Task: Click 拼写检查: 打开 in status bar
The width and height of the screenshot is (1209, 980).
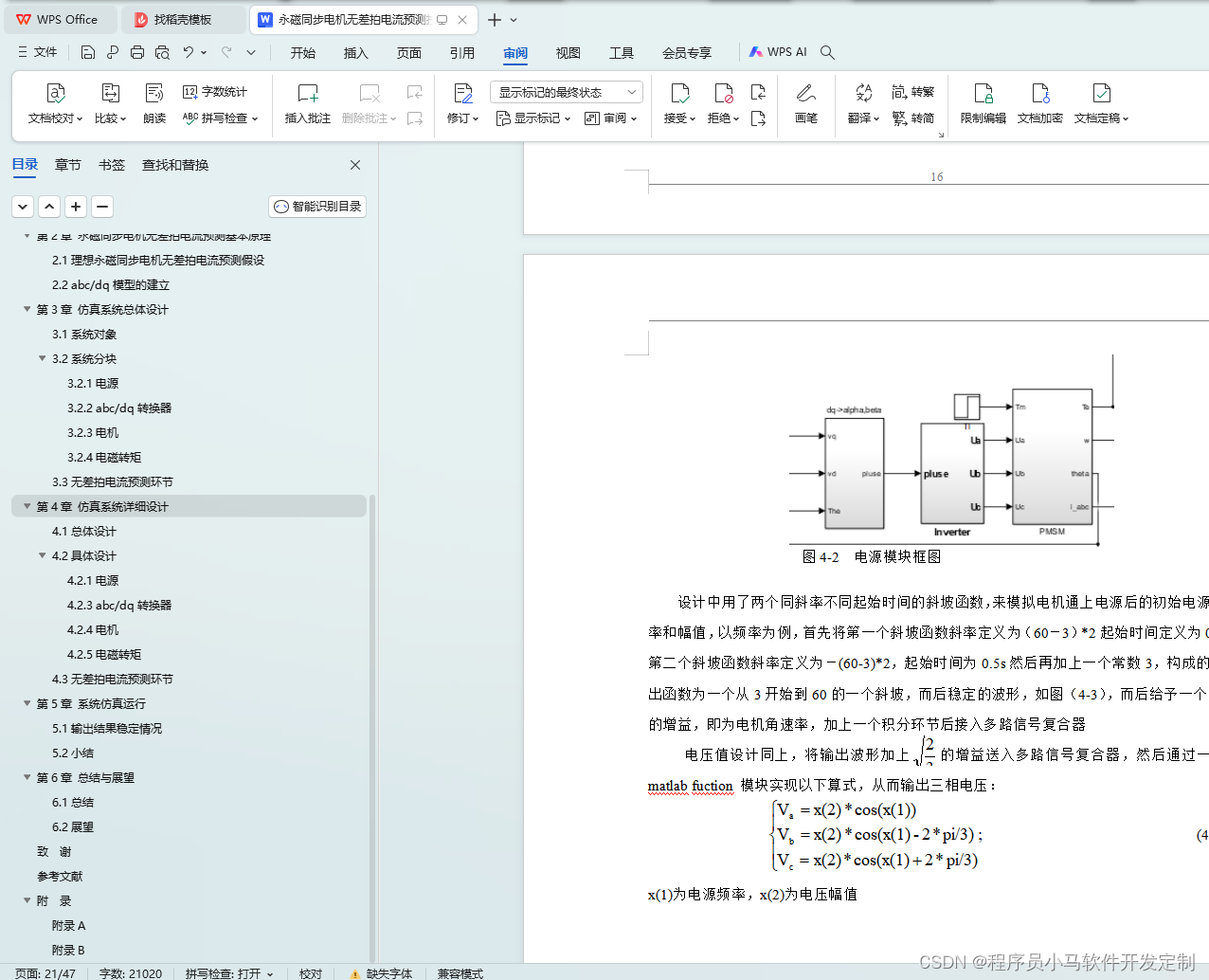Action: click(228, 973)
